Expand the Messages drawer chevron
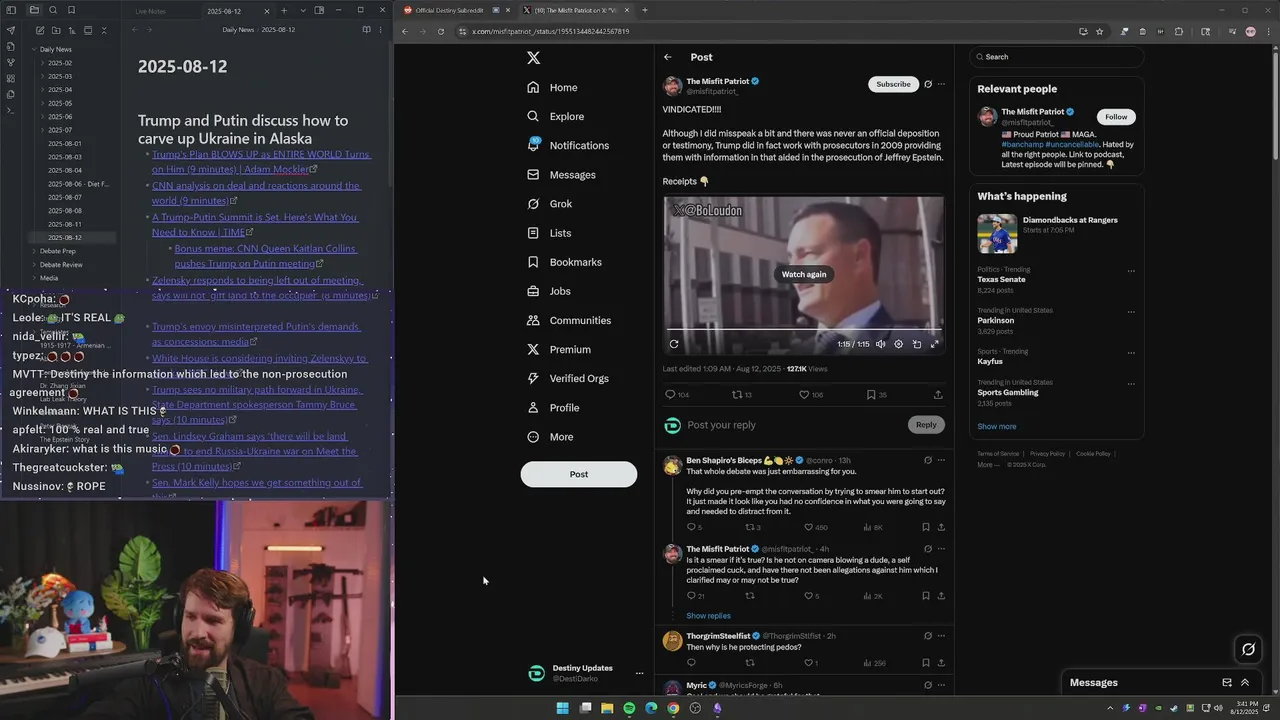 (x=1245, y=682)
